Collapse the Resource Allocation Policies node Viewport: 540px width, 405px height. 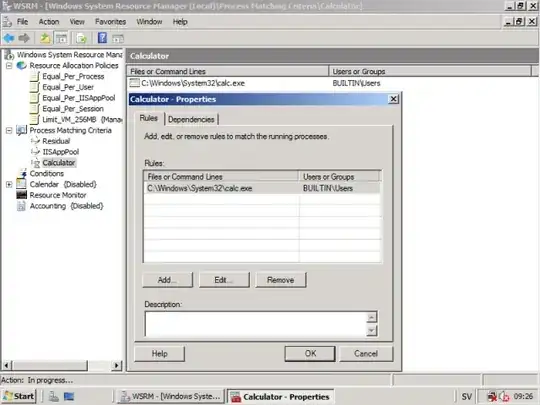[x=9, y=65]
